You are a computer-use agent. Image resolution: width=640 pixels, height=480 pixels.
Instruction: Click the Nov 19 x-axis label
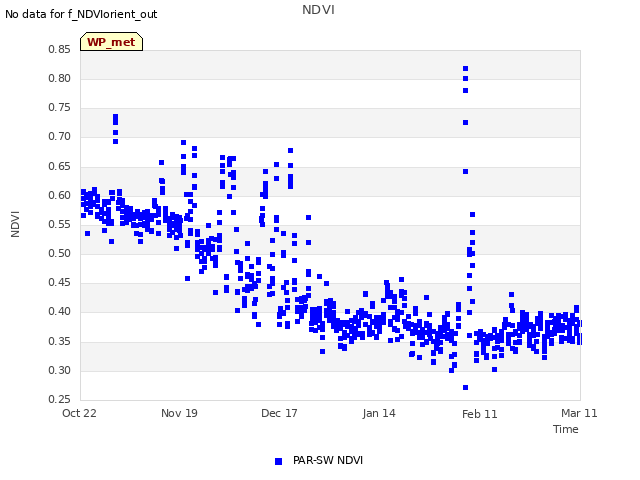click(x=179, y=413)
